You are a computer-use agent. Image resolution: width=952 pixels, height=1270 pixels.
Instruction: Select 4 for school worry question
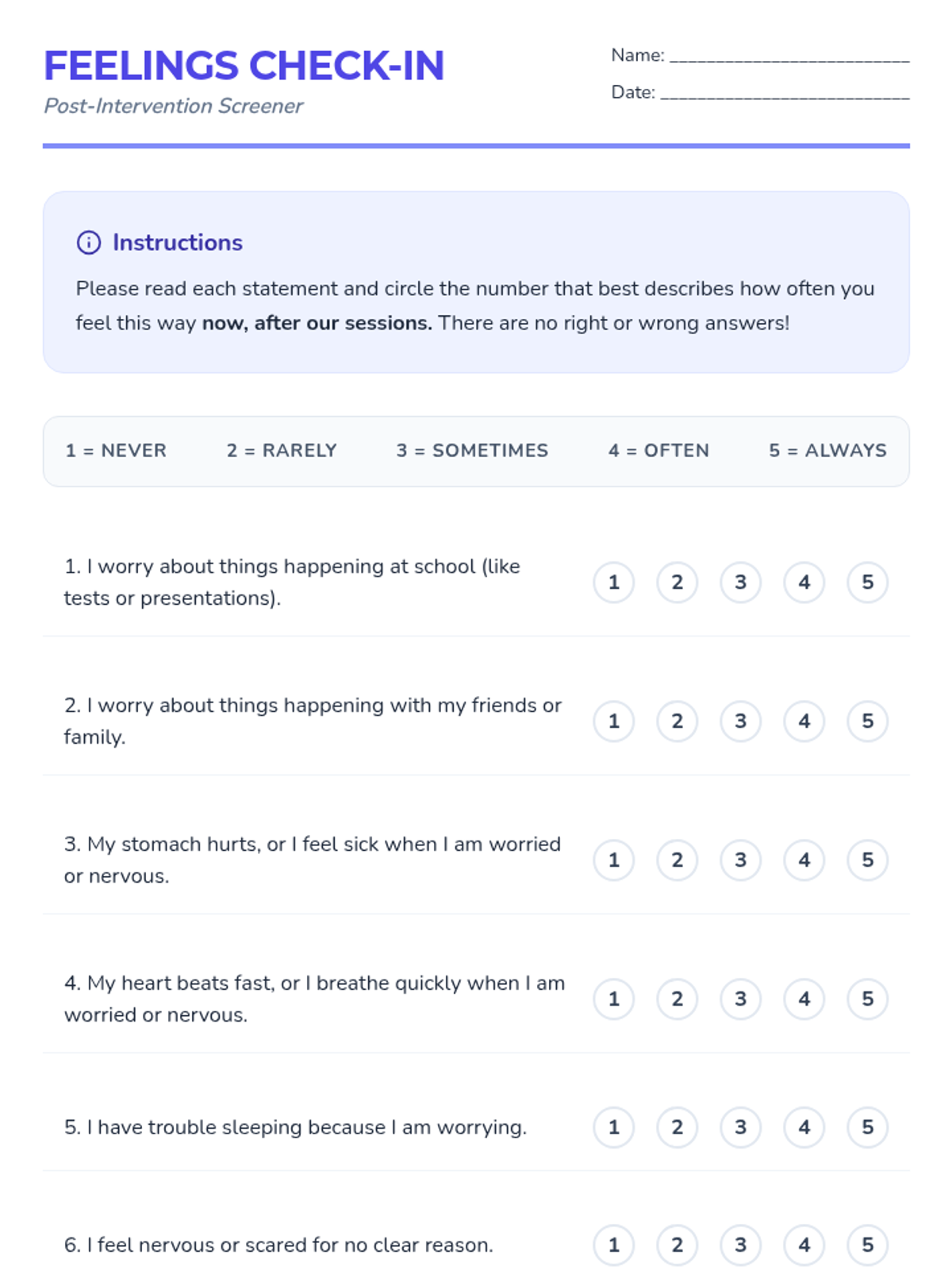pyautogui.click(x=804, y=582)
